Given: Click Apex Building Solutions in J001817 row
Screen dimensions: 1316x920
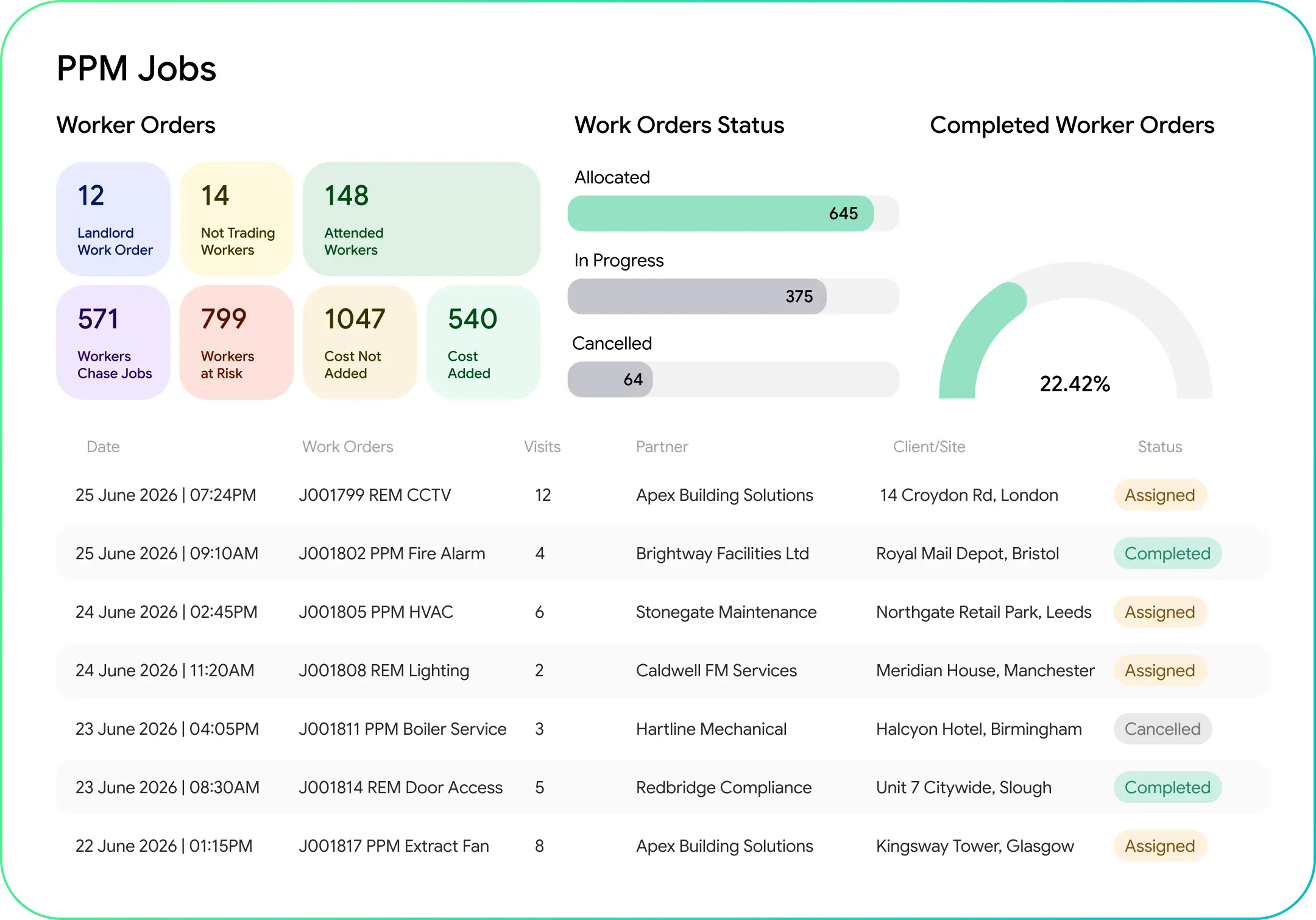Looking at the screenshot, I should 724,846.
